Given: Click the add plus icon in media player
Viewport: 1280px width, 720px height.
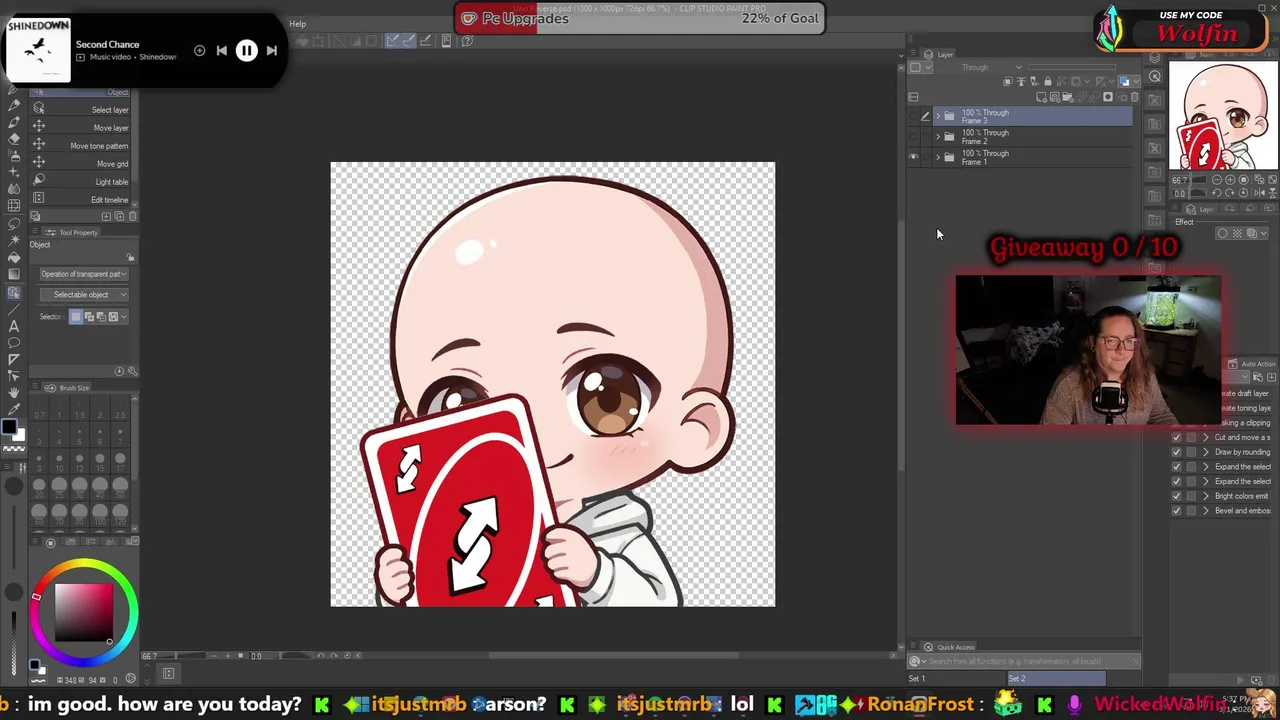Looking at the screenshot, I should click(x=199, y=50).
